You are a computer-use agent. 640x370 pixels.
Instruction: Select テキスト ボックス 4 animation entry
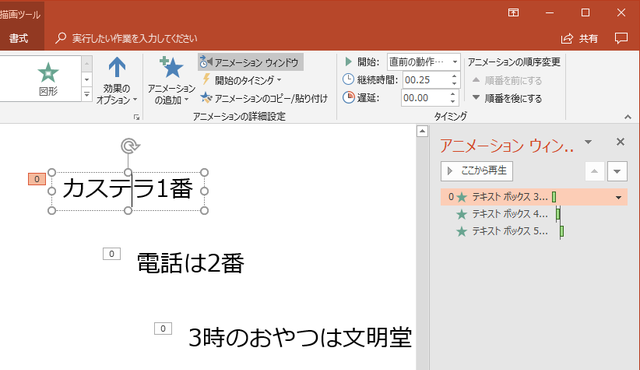point(534,214)
